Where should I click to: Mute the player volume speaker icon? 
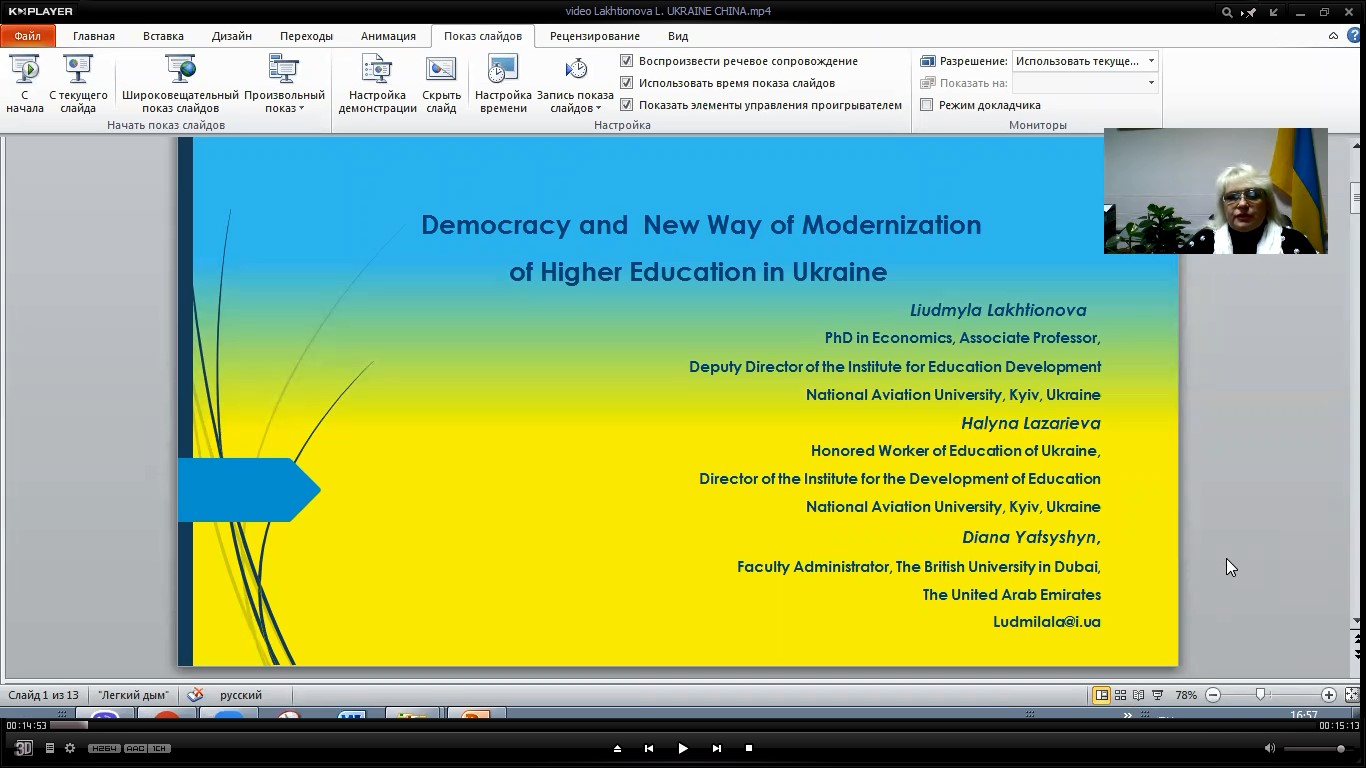tap(1269, 748)
